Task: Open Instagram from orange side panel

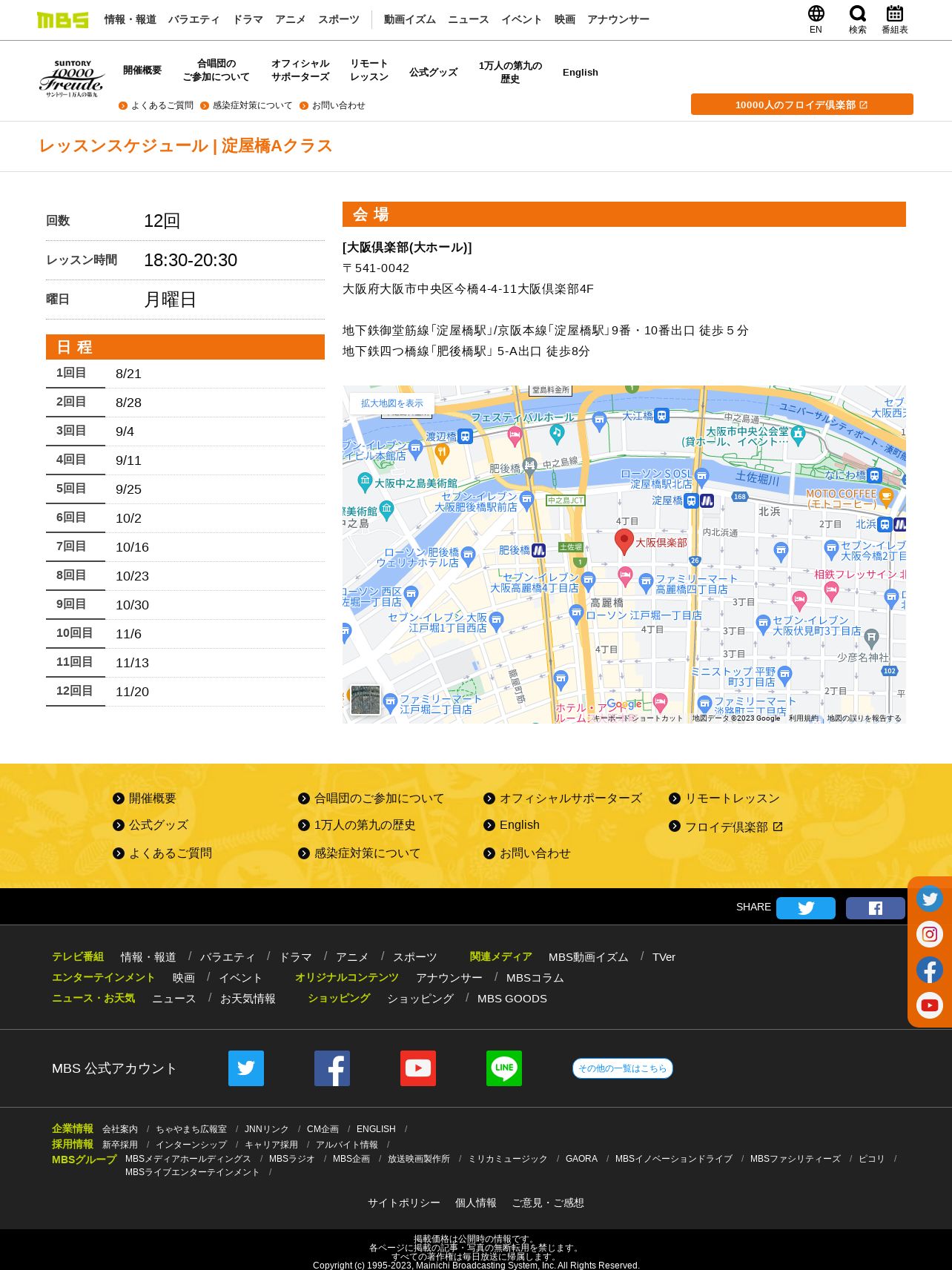Action: (929, 934)
